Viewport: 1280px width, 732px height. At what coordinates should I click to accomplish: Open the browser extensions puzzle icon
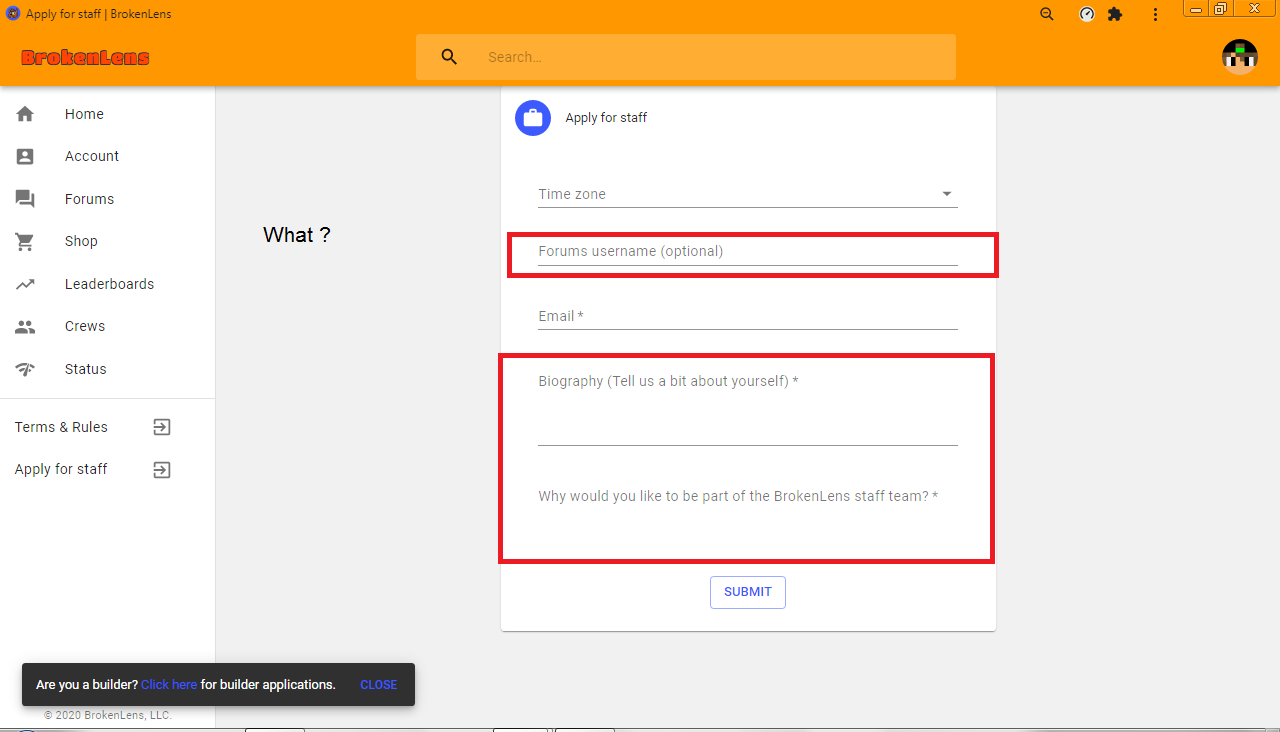tap(1115, 14)
